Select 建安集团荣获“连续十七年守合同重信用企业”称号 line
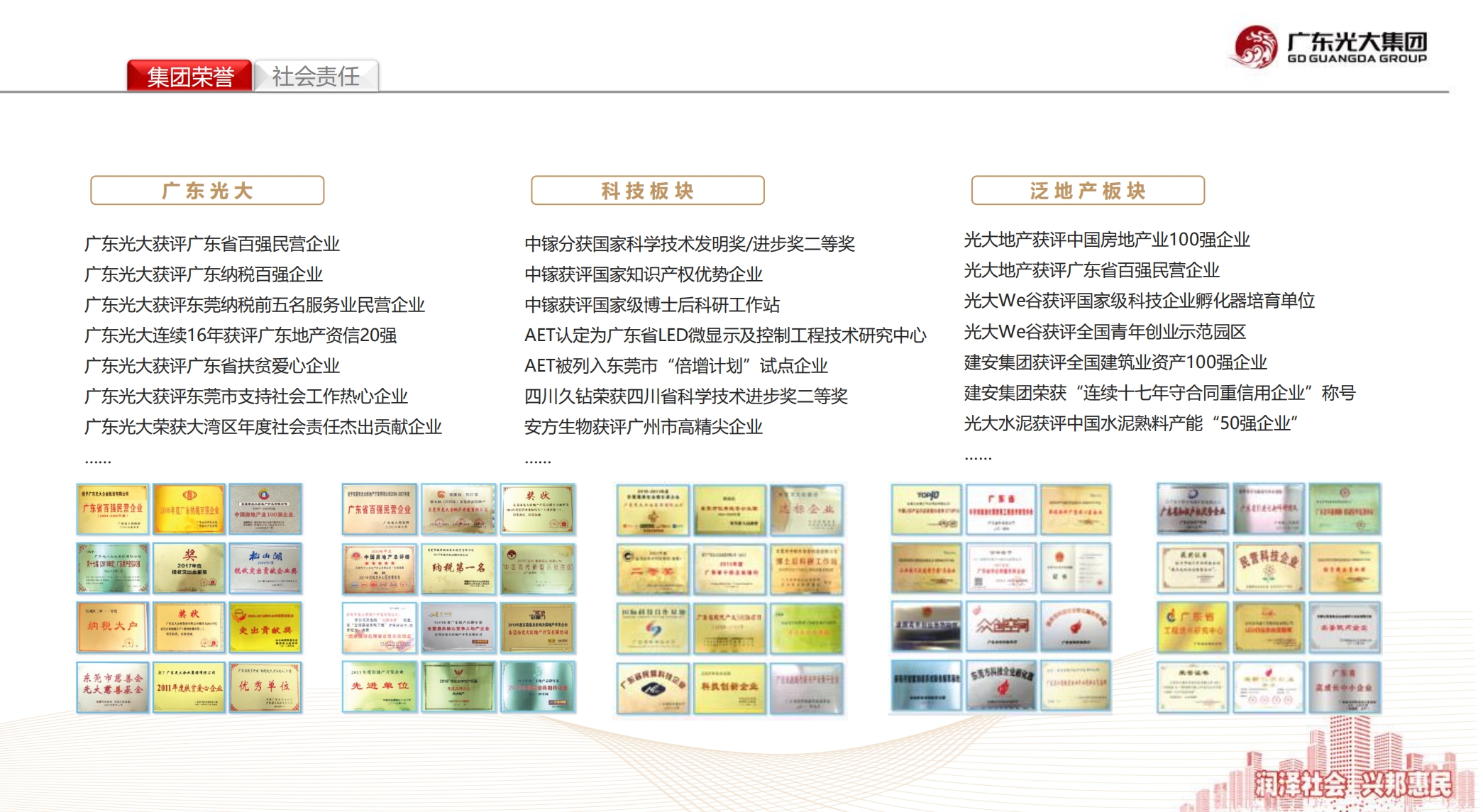 [1159, 392]
